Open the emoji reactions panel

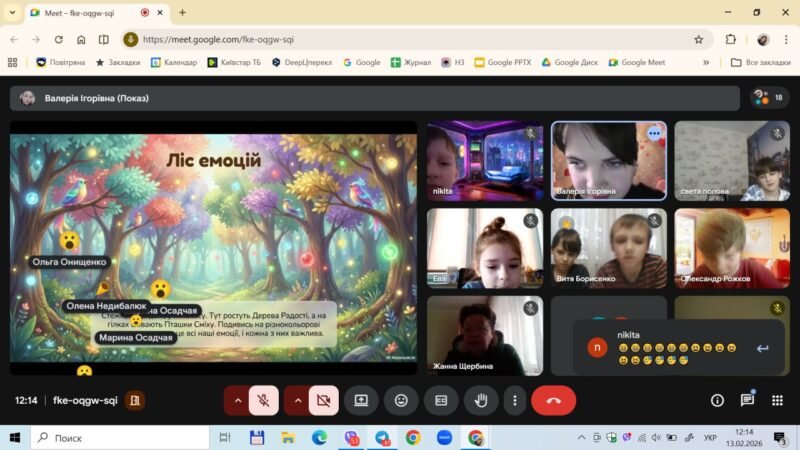pyautogui.click(x=401, y=400)
